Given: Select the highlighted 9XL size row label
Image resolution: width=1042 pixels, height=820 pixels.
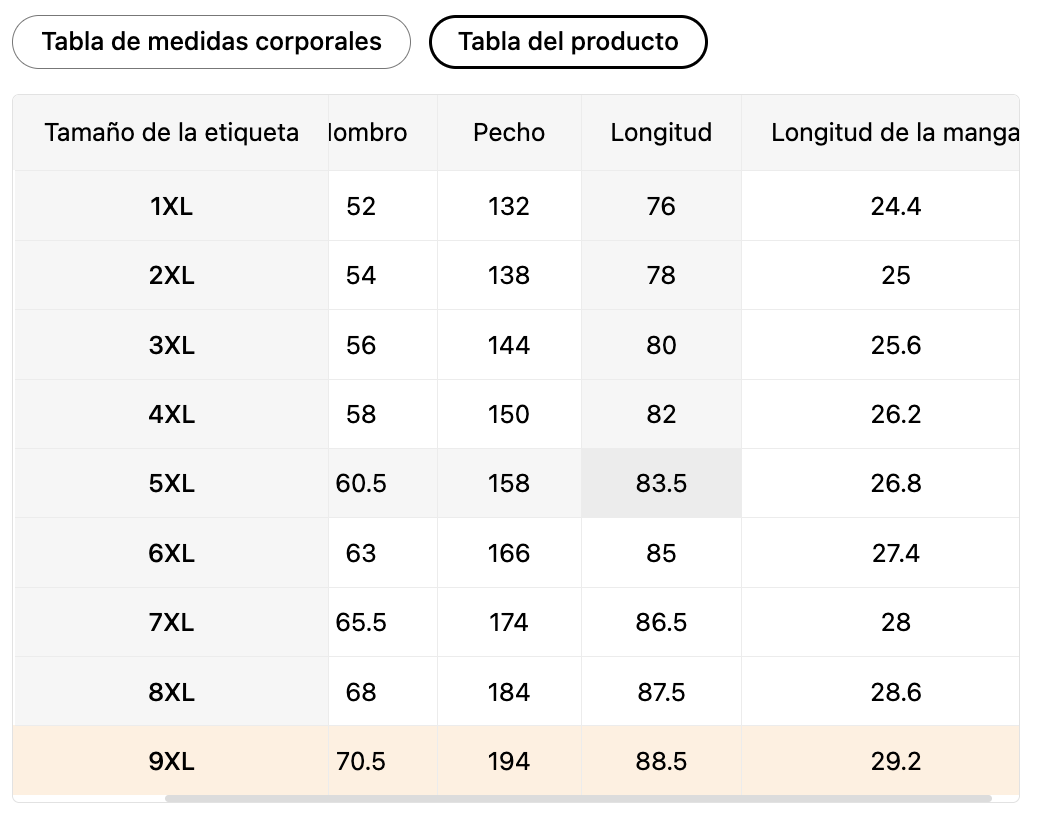Looking at the screenshot, I should click(x=171, y=762).
